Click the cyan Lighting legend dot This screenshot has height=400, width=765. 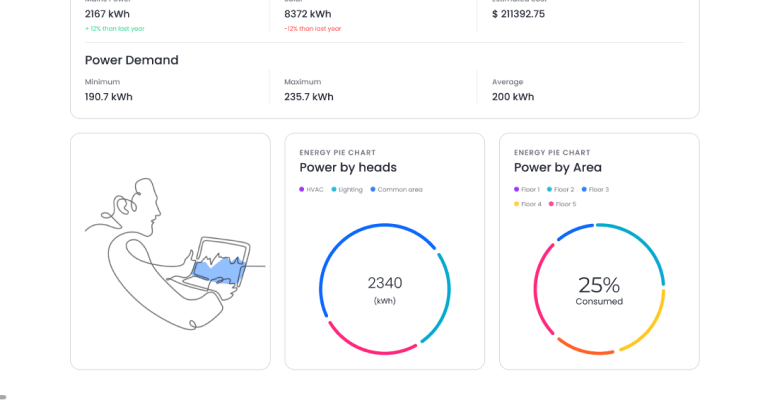pos(334,189)
